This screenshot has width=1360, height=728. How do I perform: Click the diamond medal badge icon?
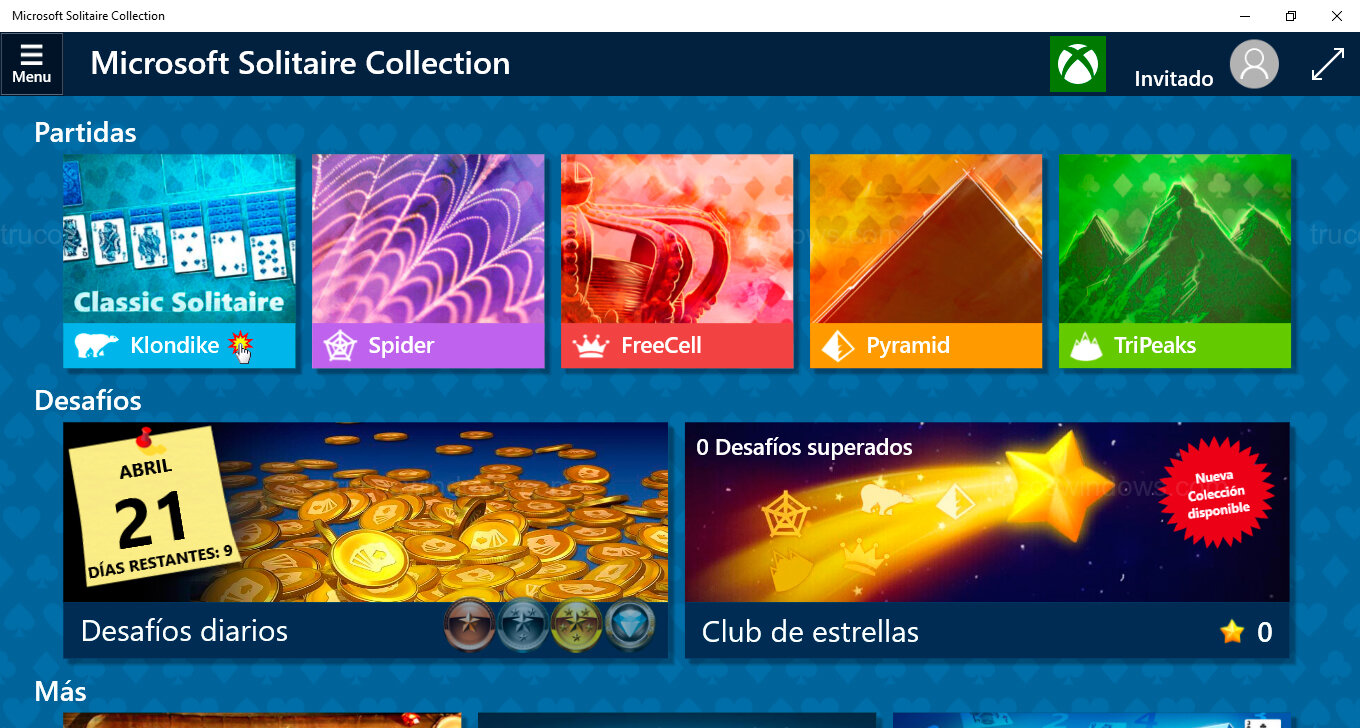tap(630, 626)
